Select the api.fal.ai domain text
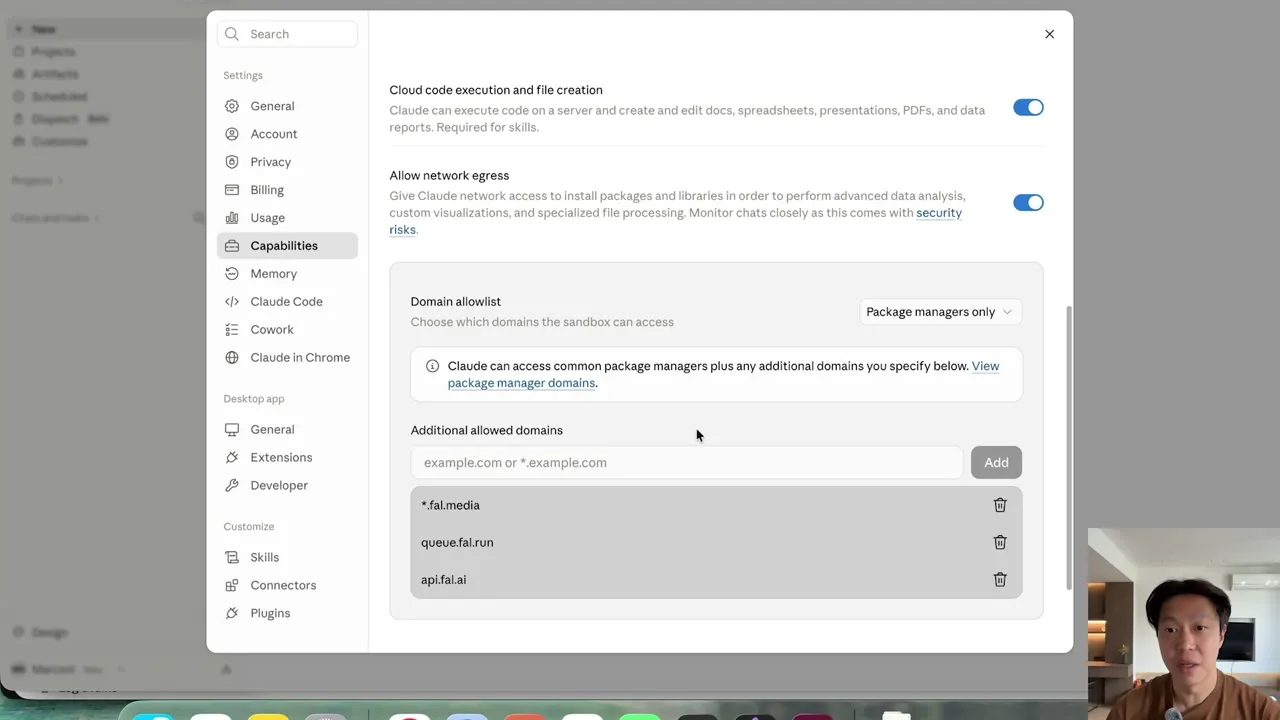Image resolution: width=1280 pixels, height=720 pixels. coord(443,580)
